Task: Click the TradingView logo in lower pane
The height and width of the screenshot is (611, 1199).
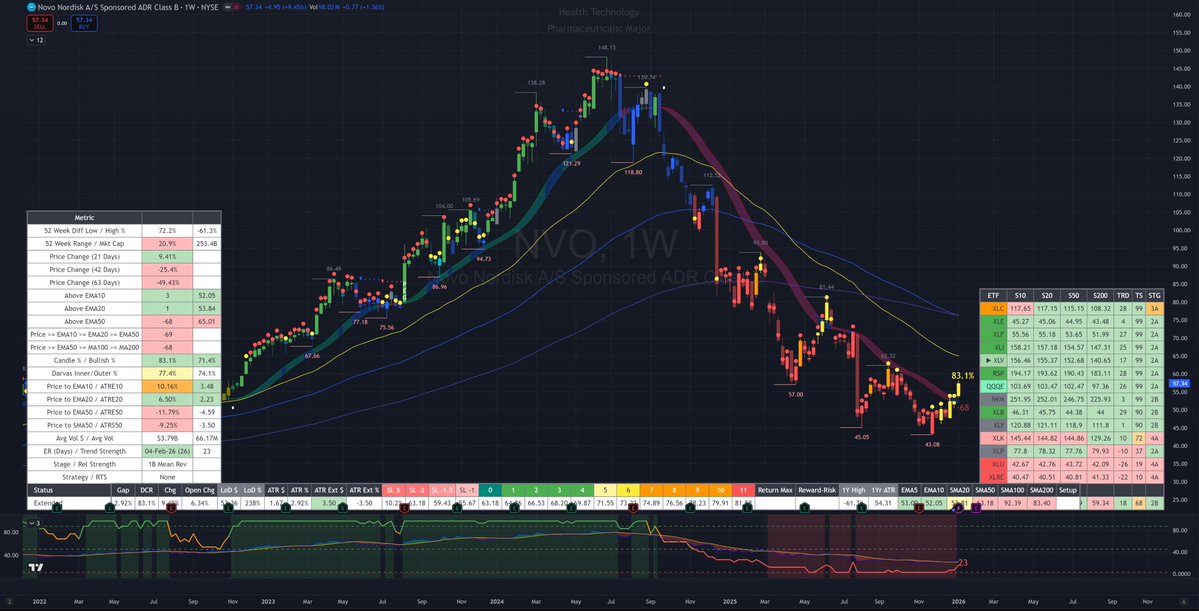Action: click(35, 567)
